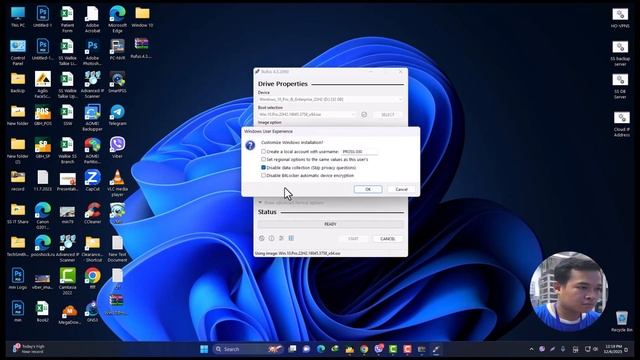Select New Text Document desktop file
Image resolution: width=640 pixels, height=360 pixels.
tap(117, 249)
